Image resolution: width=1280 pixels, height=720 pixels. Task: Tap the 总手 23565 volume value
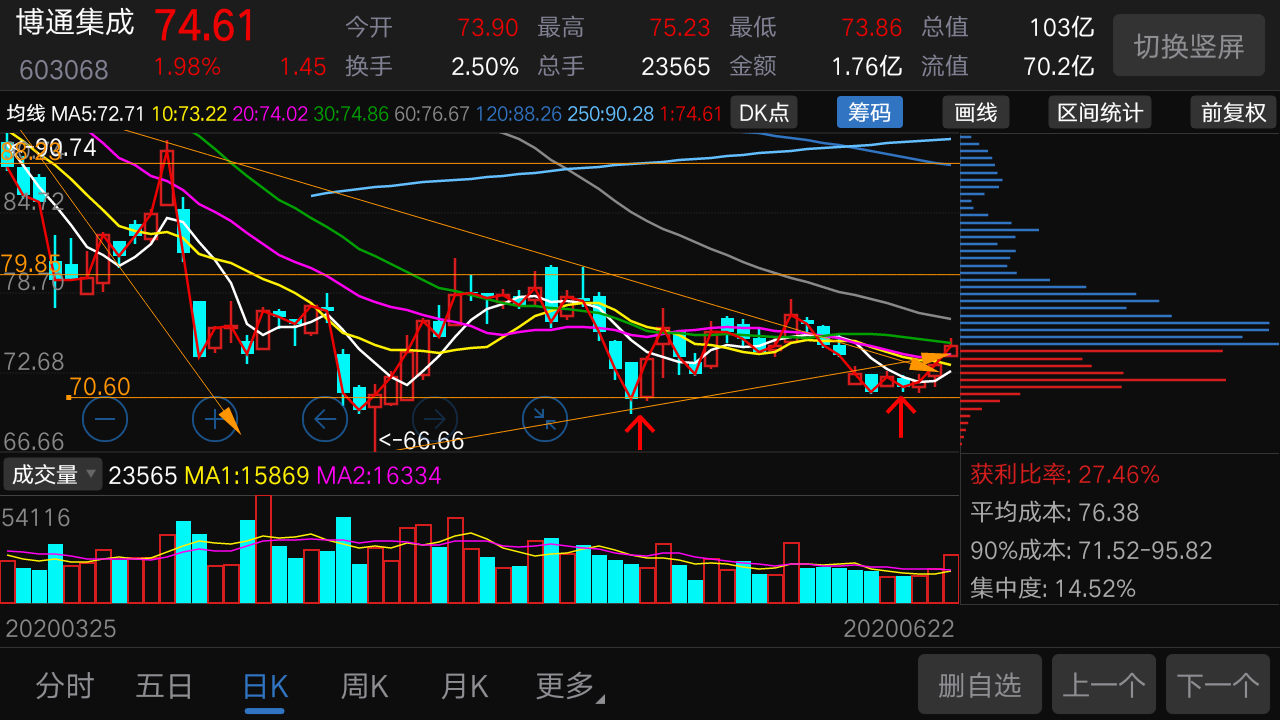[676, 67]
